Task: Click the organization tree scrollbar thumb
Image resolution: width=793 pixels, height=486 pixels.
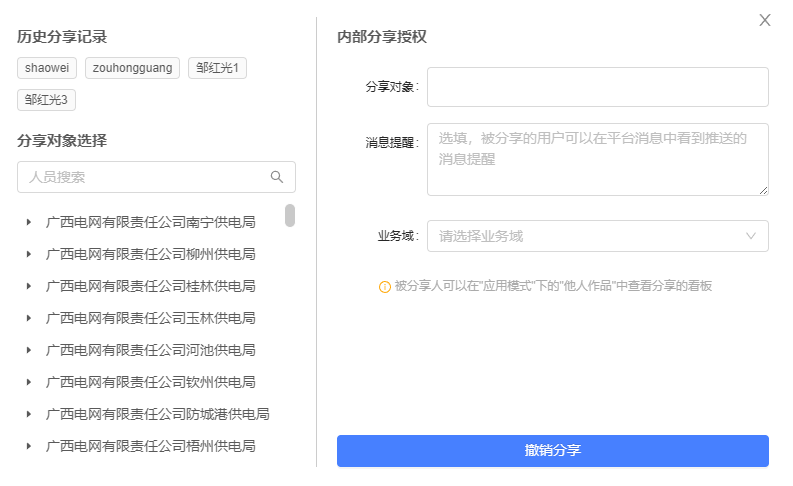Action: click(290, 215)
